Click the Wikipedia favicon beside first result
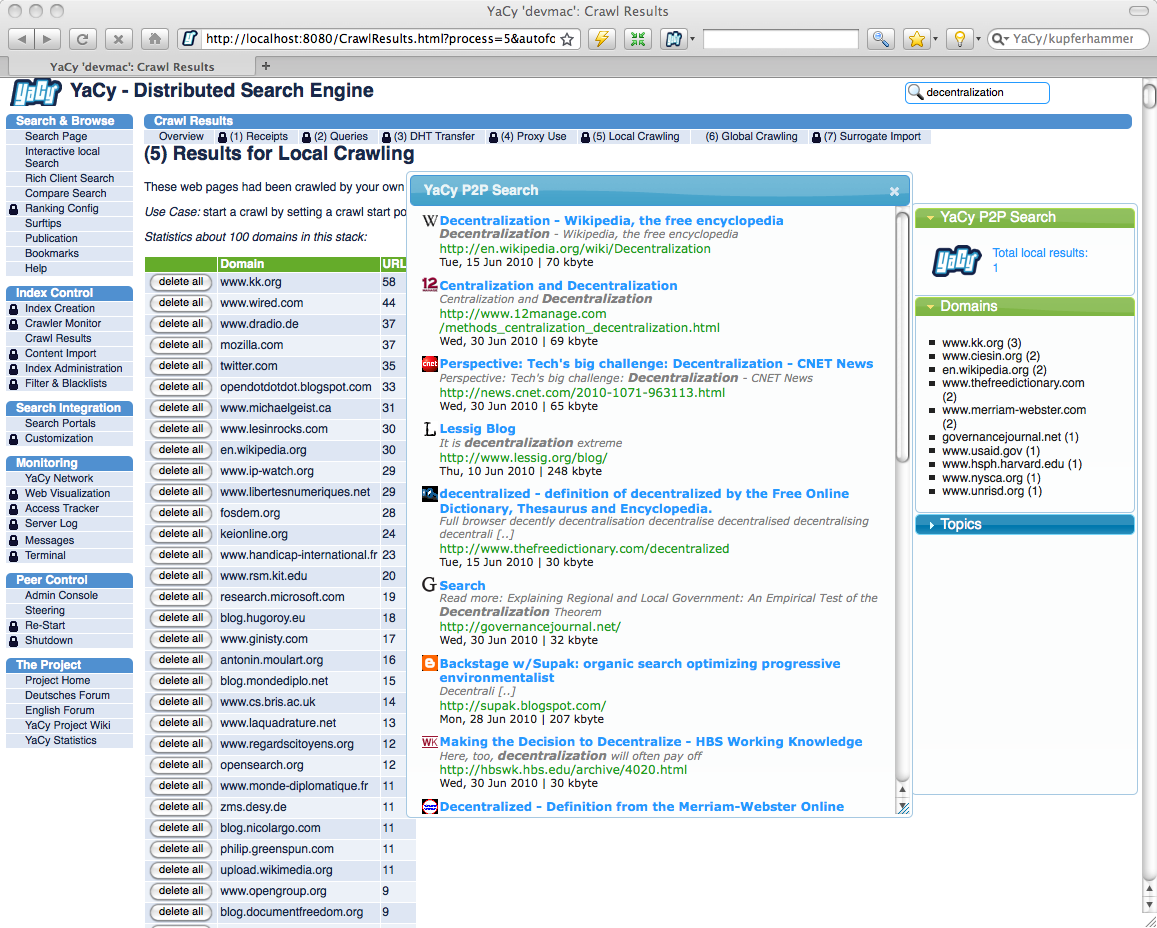The width and height of the screenshot is (1157, 928). (x=430, y=221)
